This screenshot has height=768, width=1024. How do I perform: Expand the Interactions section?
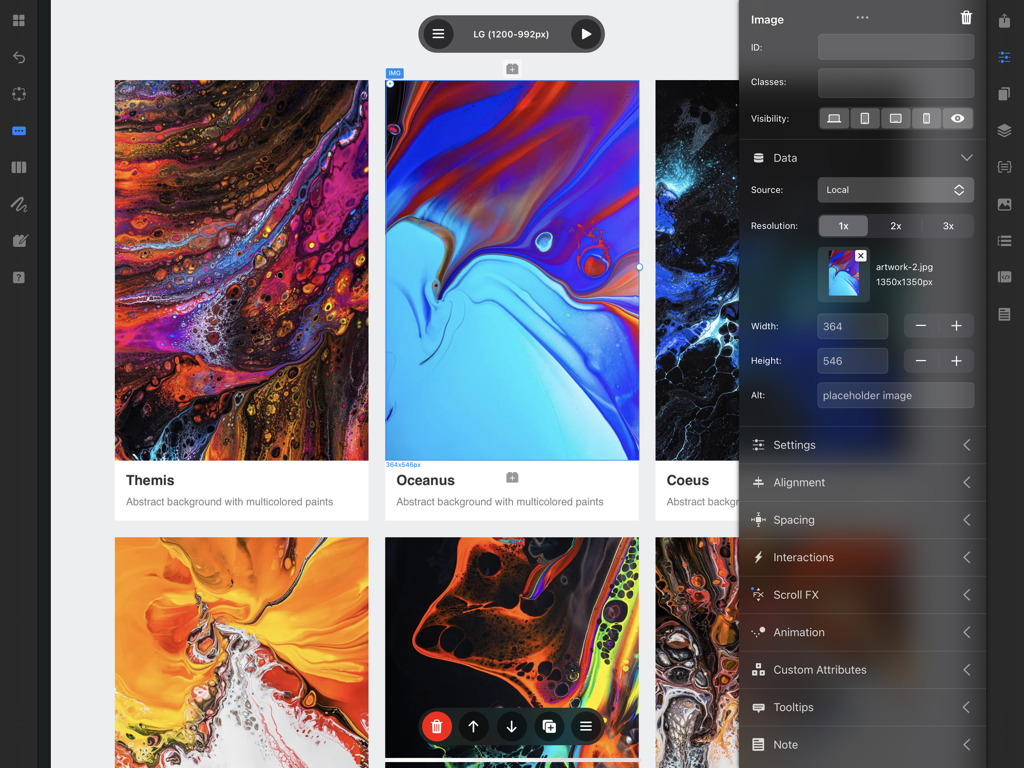pyautogui.click(x=966, y=557)
